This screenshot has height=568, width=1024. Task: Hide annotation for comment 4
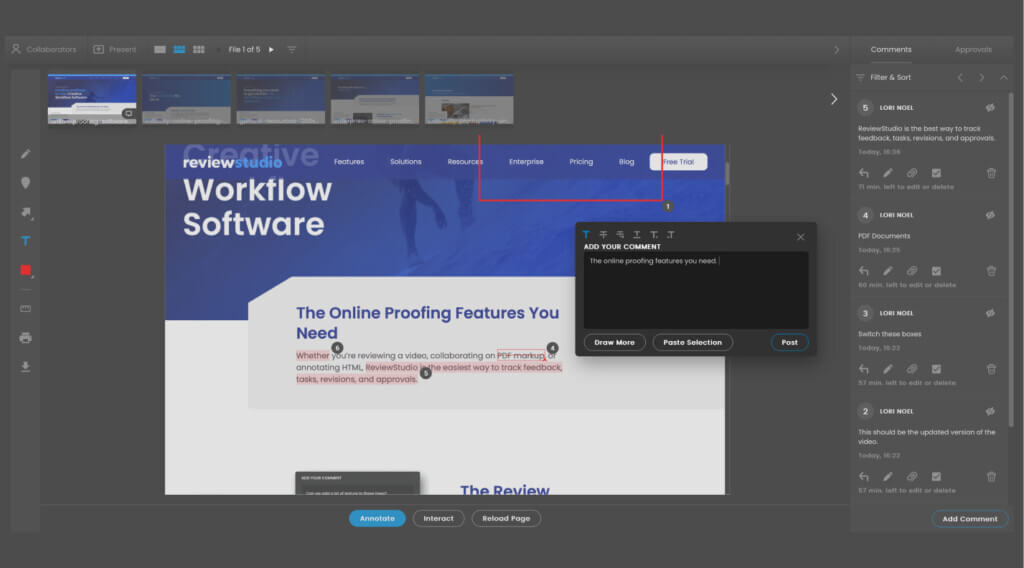990,215
